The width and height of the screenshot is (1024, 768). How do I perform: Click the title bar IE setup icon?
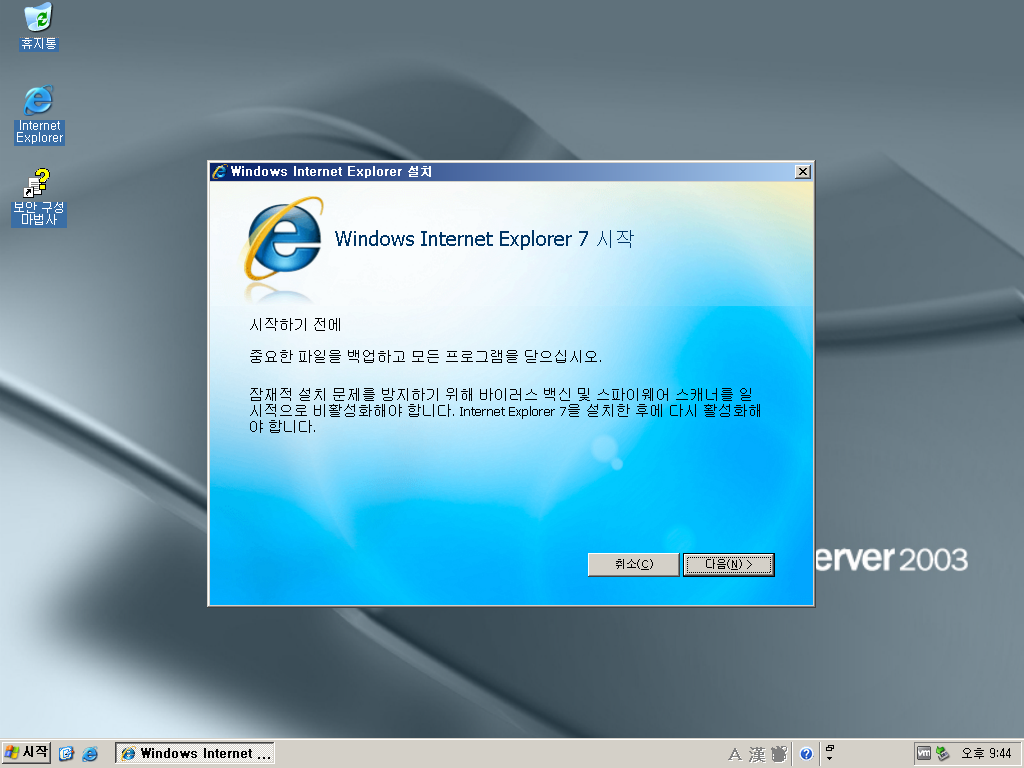click(219, 171)
